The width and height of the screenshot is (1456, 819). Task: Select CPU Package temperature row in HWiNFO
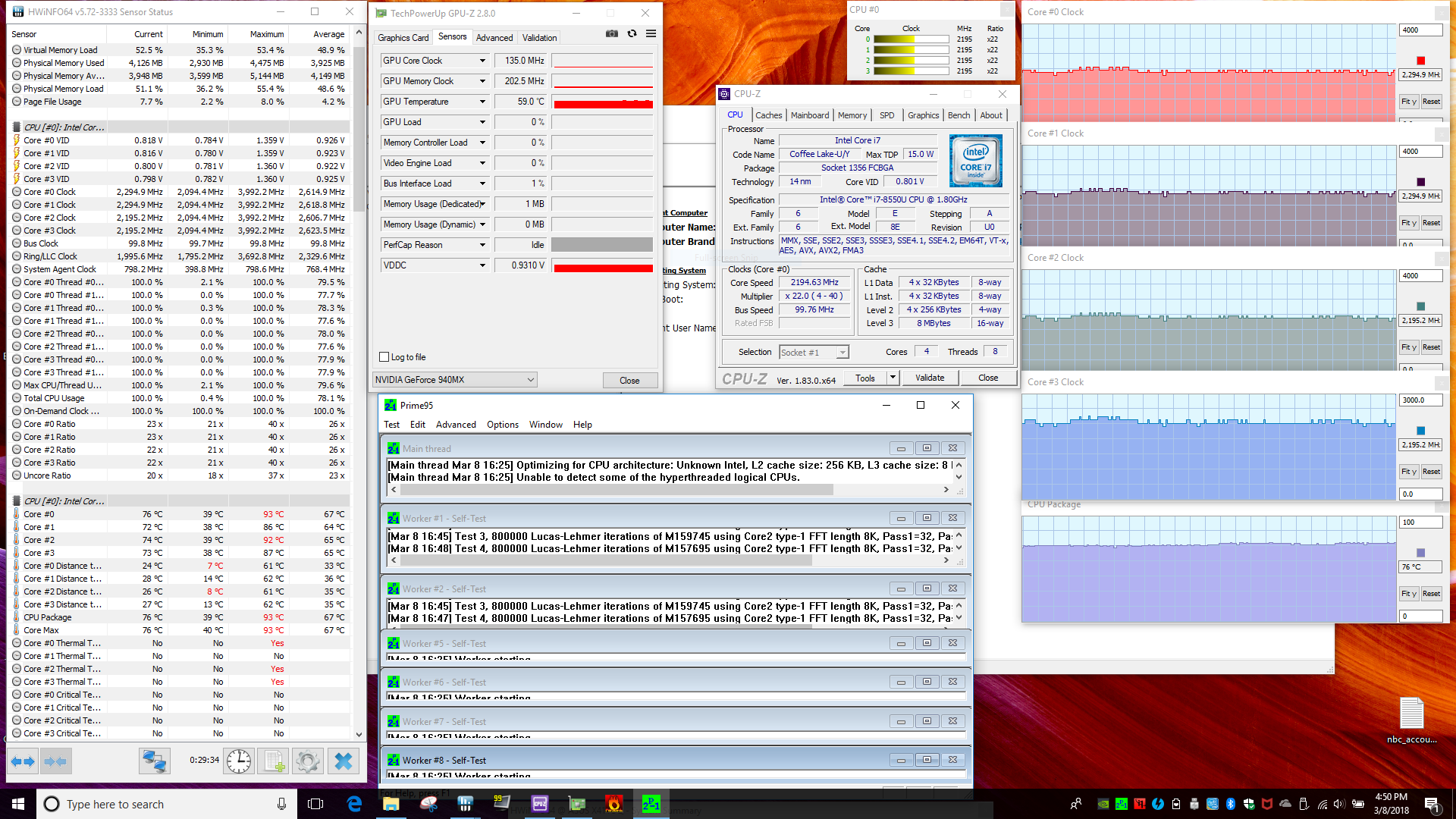(x=179, y=617)
